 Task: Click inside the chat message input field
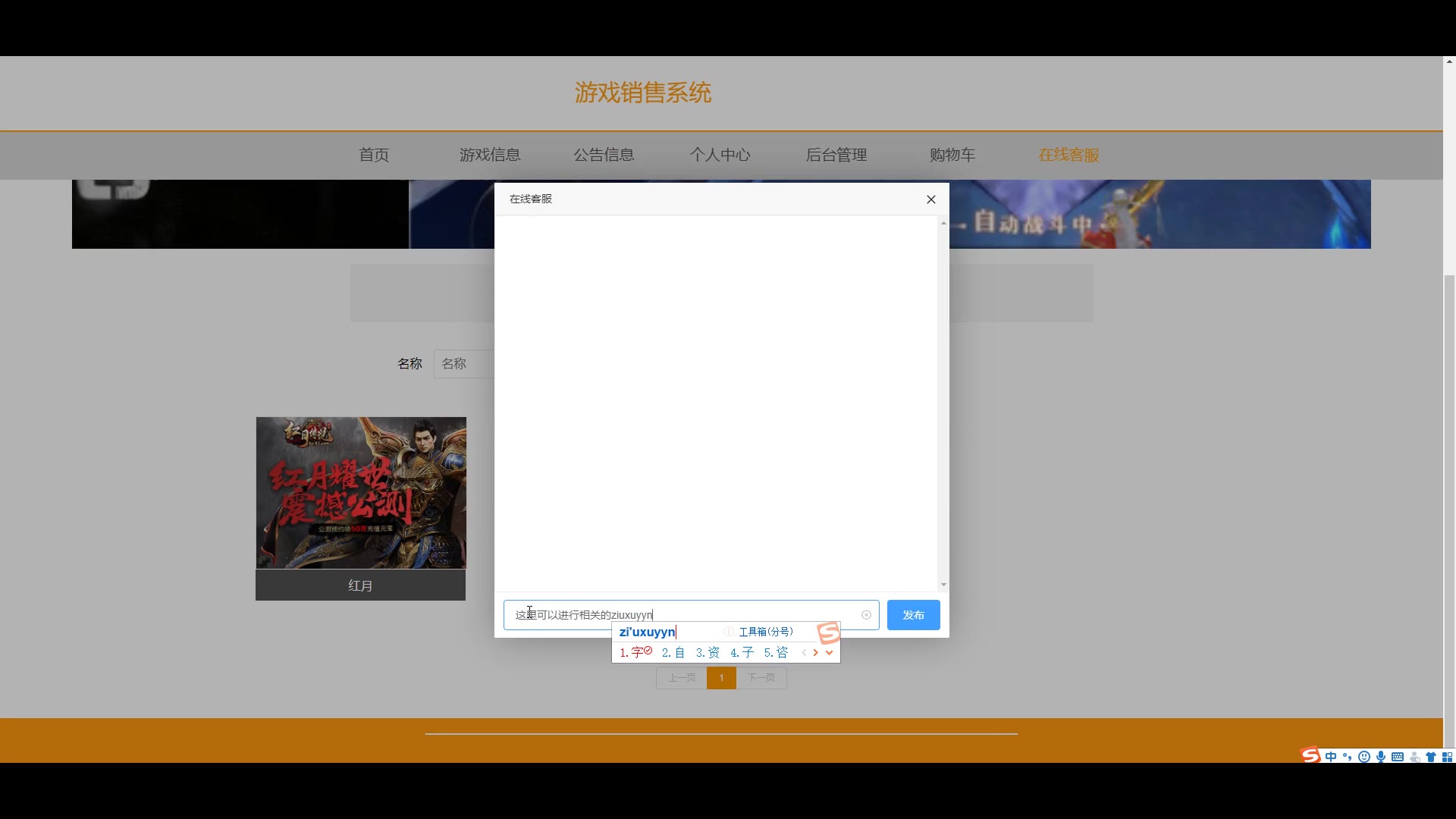(691, 615)
